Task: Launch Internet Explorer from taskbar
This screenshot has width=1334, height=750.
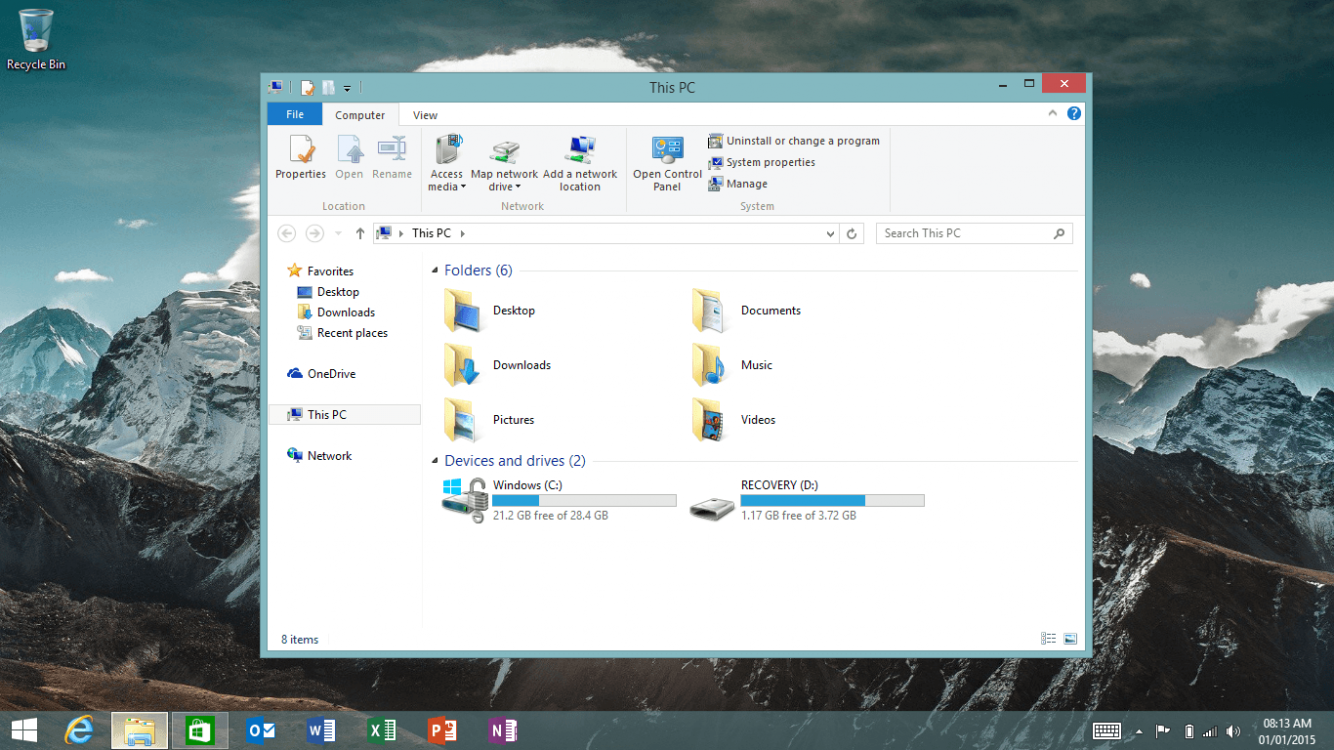Action: 79,731
